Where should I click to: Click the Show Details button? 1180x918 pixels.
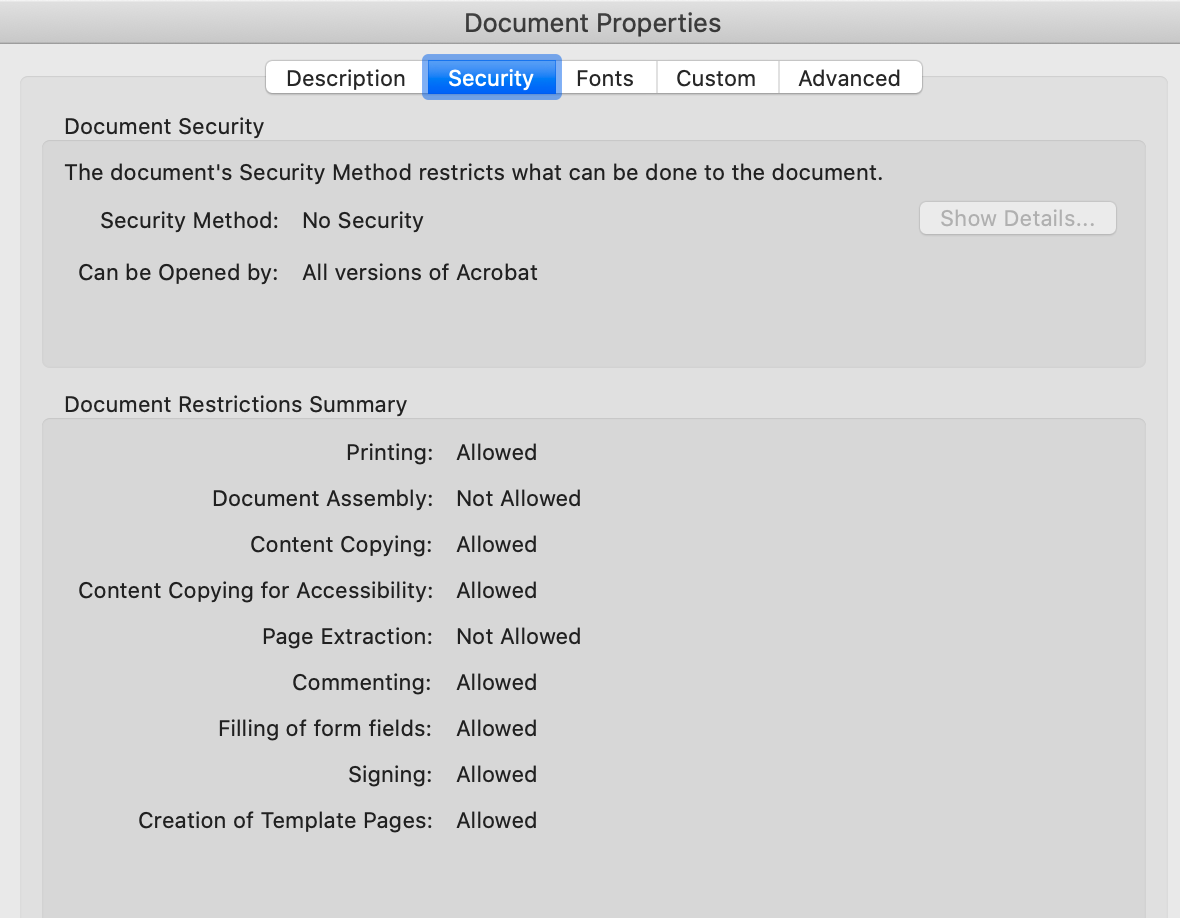click(x=1017, y=218)
